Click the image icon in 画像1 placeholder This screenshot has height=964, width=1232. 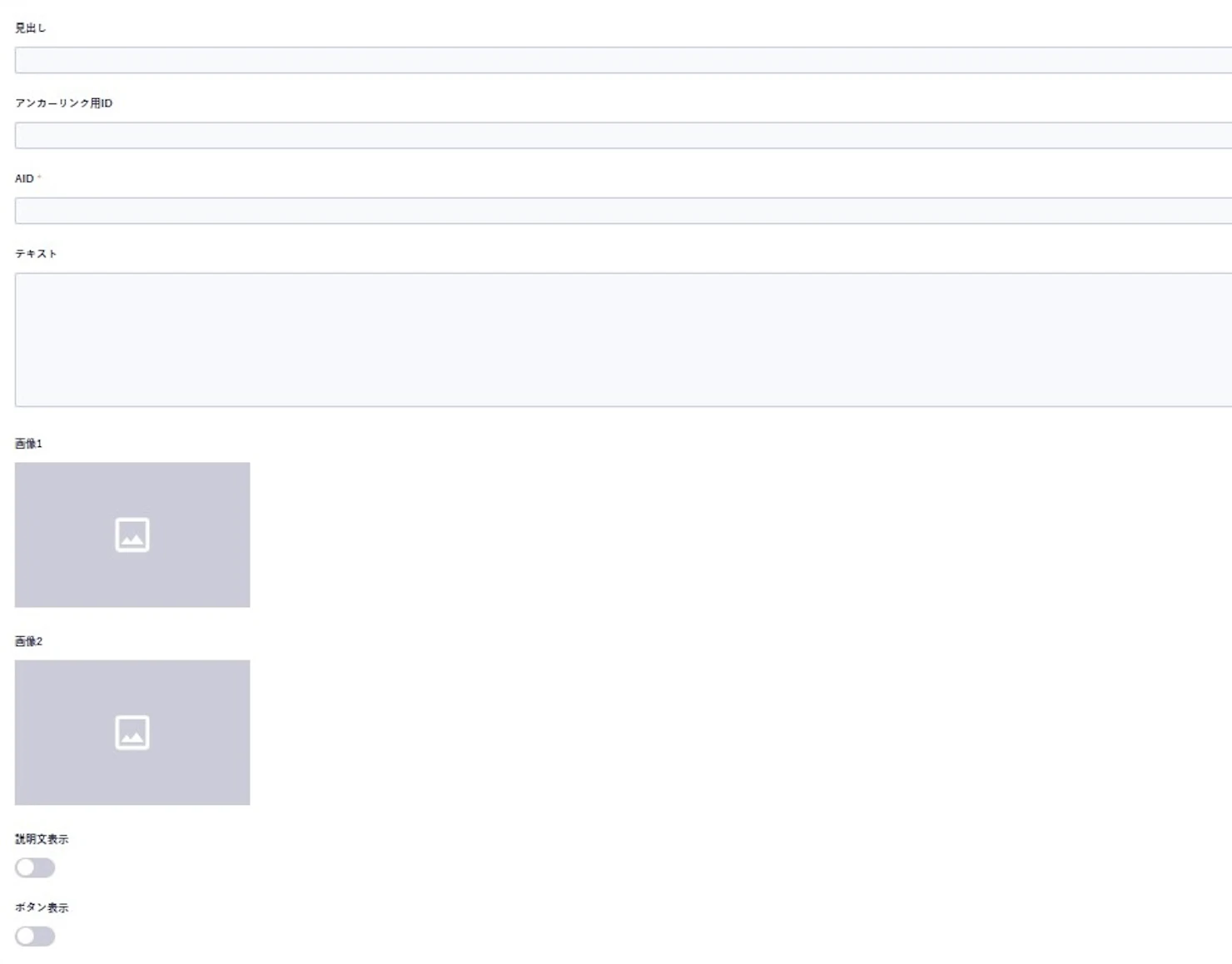tap(132, 534)
